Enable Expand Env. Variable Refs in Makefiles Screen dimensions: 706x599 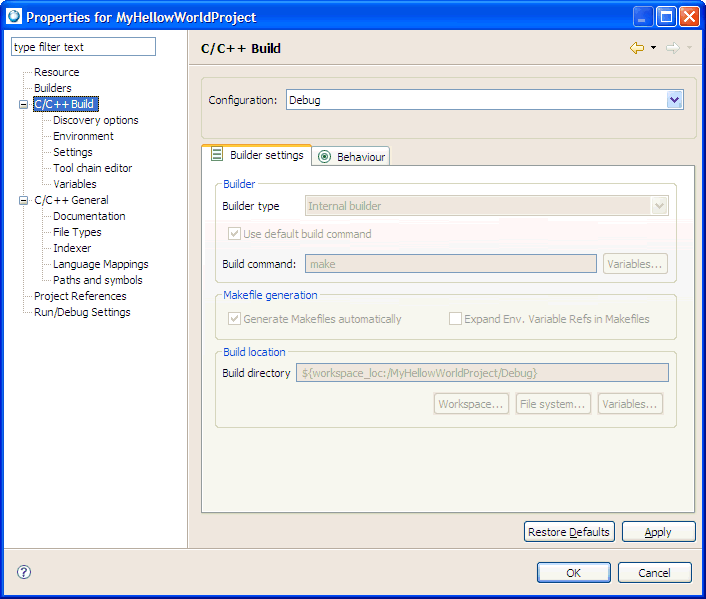pyautogui.click(x=456, y=319)
